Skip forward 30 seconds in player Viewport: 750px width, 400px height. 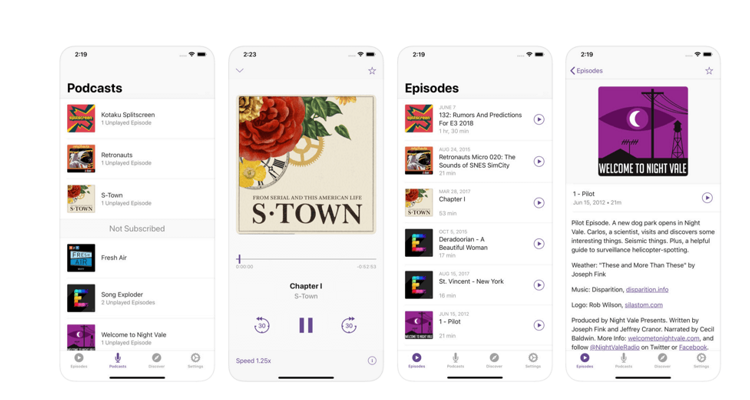pos(349,325)
